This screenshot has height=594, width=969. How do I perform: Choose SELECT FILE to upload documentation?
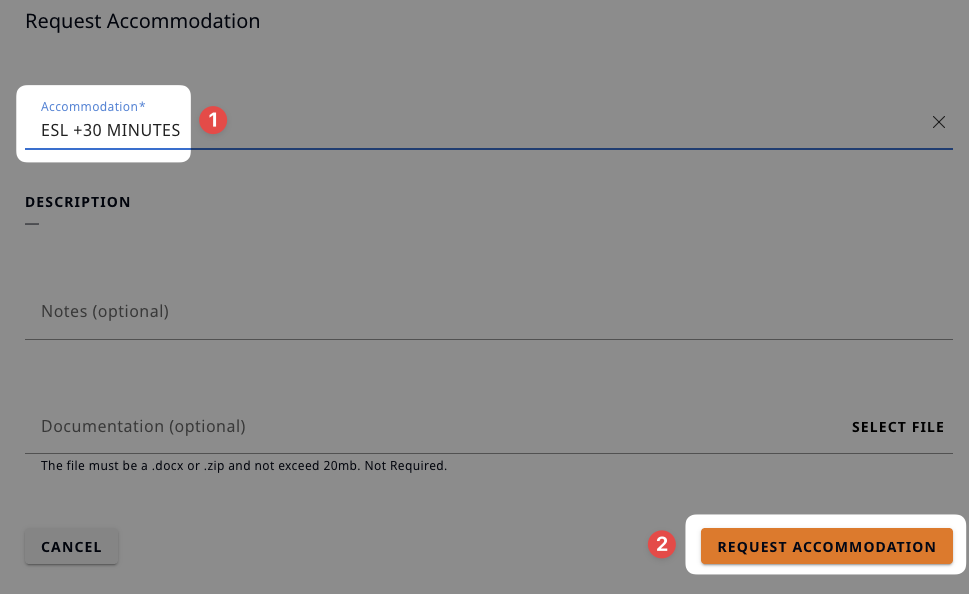(897, 427)
